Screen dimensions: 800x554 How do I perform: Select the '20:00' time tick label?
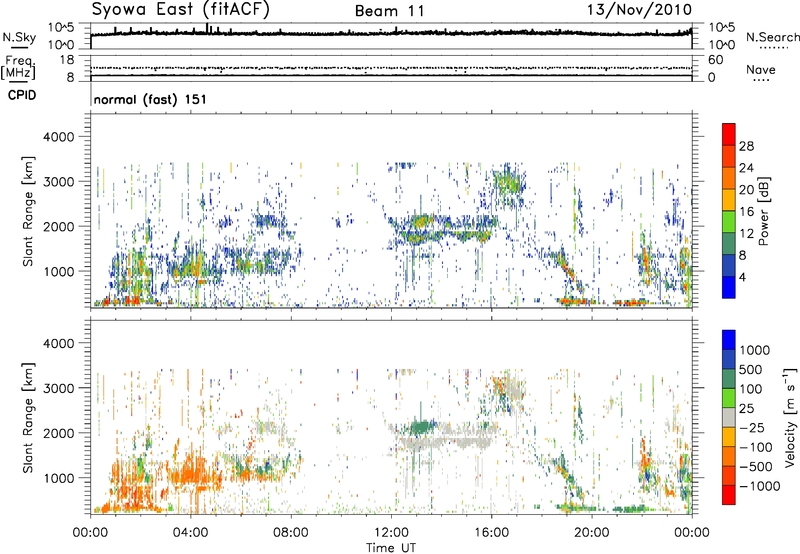pos(592,533)
